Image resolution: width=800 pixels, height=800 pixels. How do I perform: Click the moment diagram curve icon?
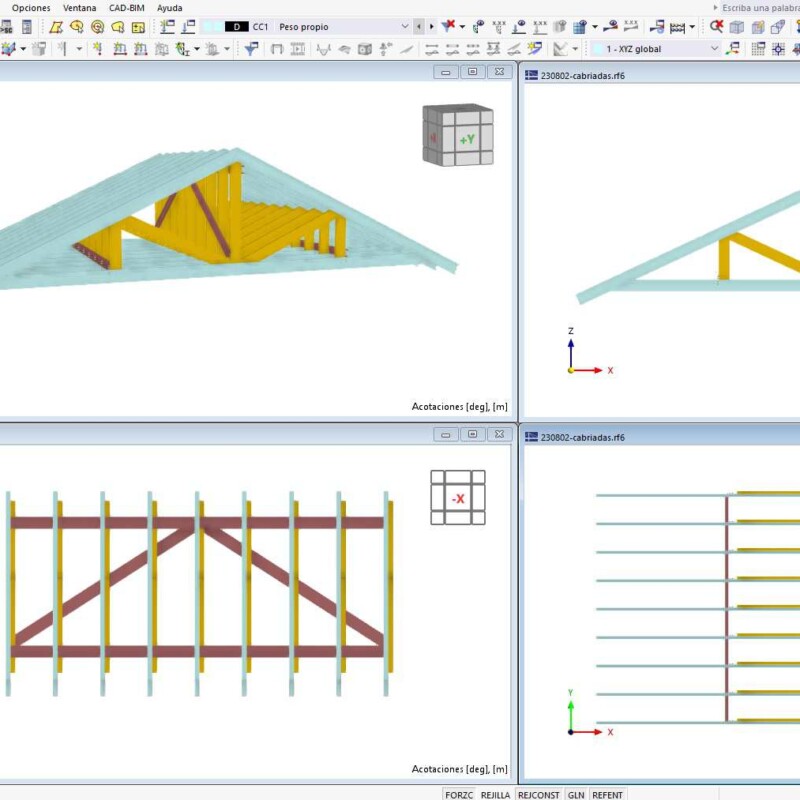(323, 49)
